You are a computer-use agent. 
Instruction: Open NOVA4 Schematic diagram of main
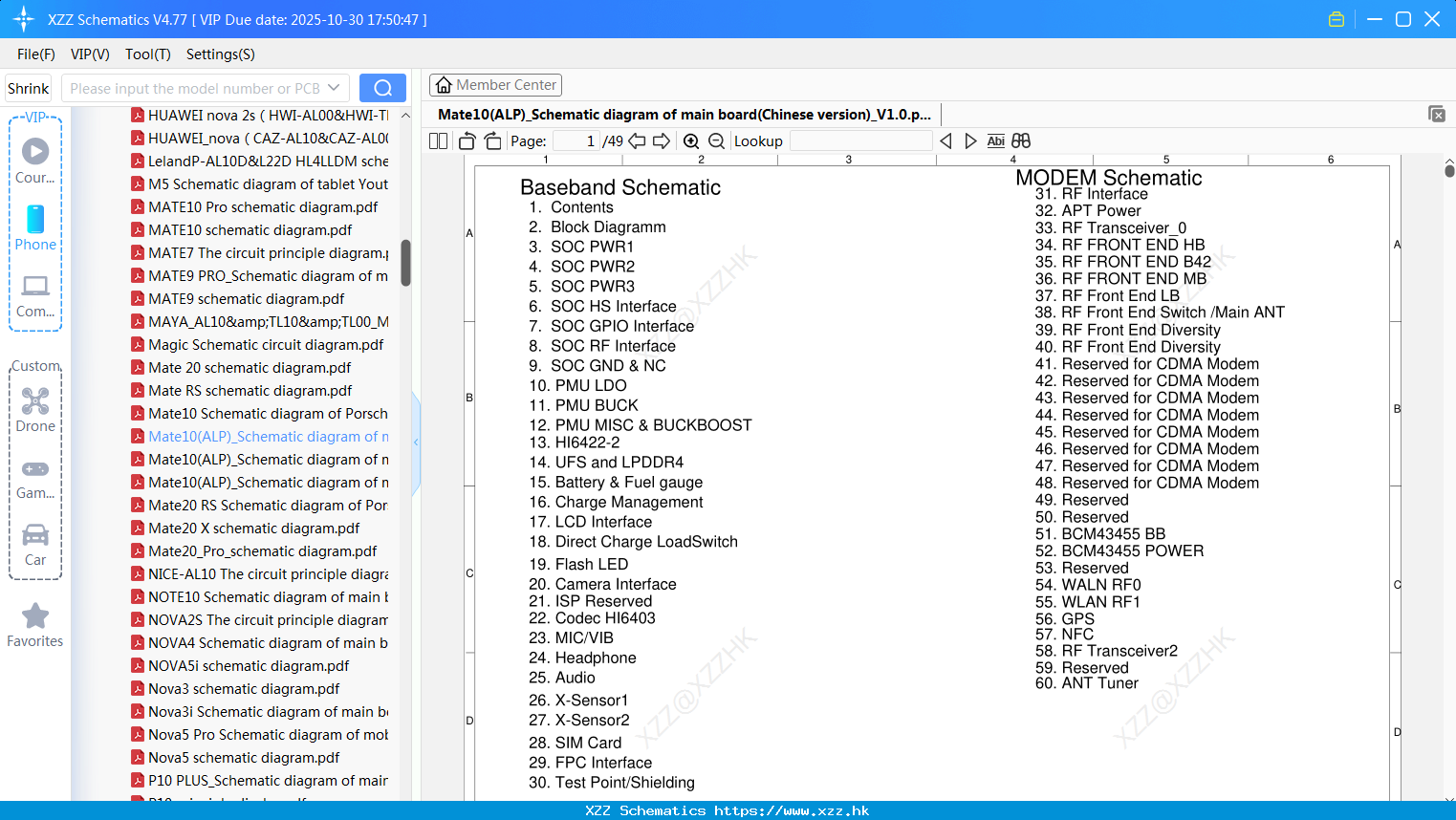pyautogui.click(x=260, y=642)
